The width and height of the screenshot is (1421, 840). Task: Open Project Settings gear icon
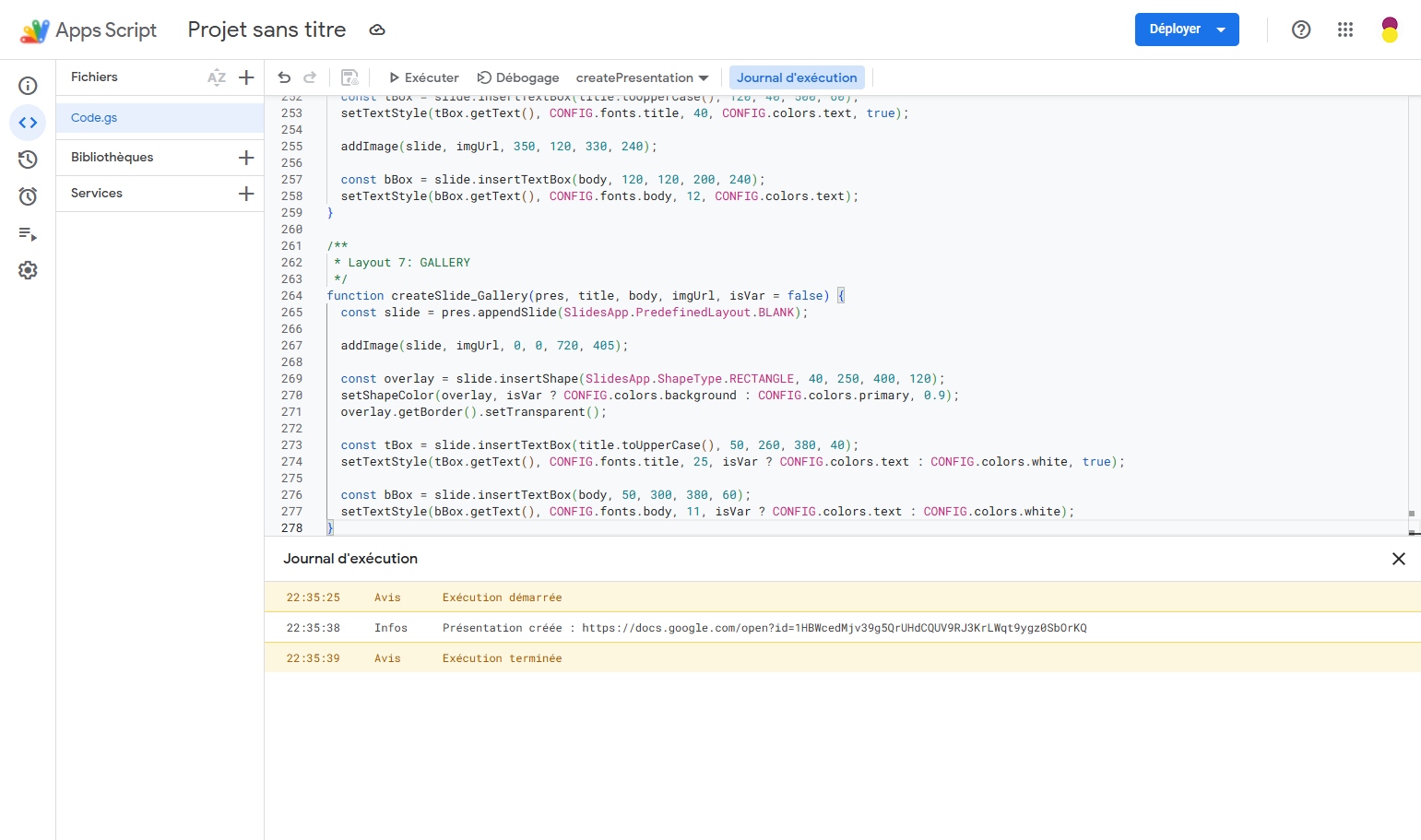[x=28, y=270]
